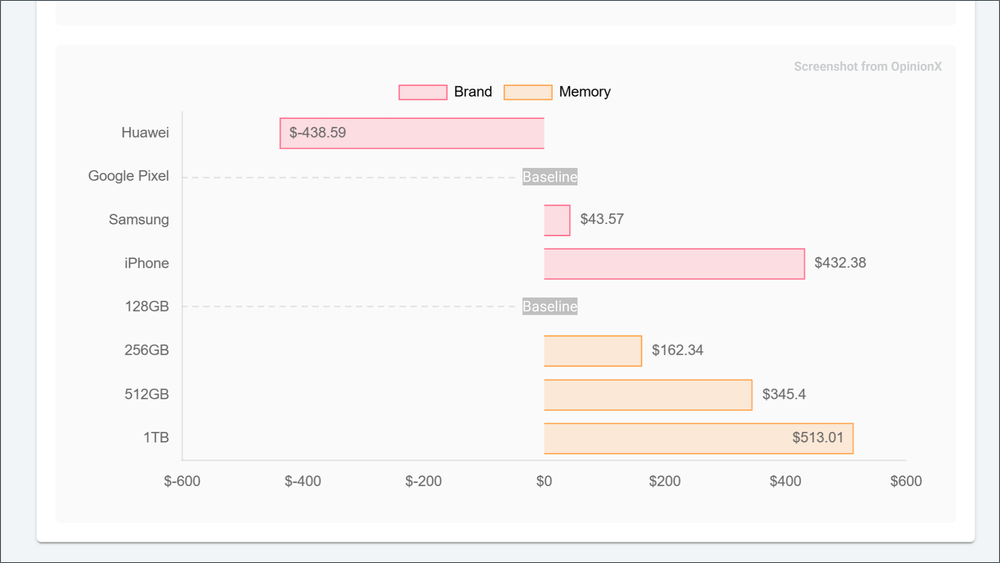Toggle the Memory legend swatch

click(527, 92)
